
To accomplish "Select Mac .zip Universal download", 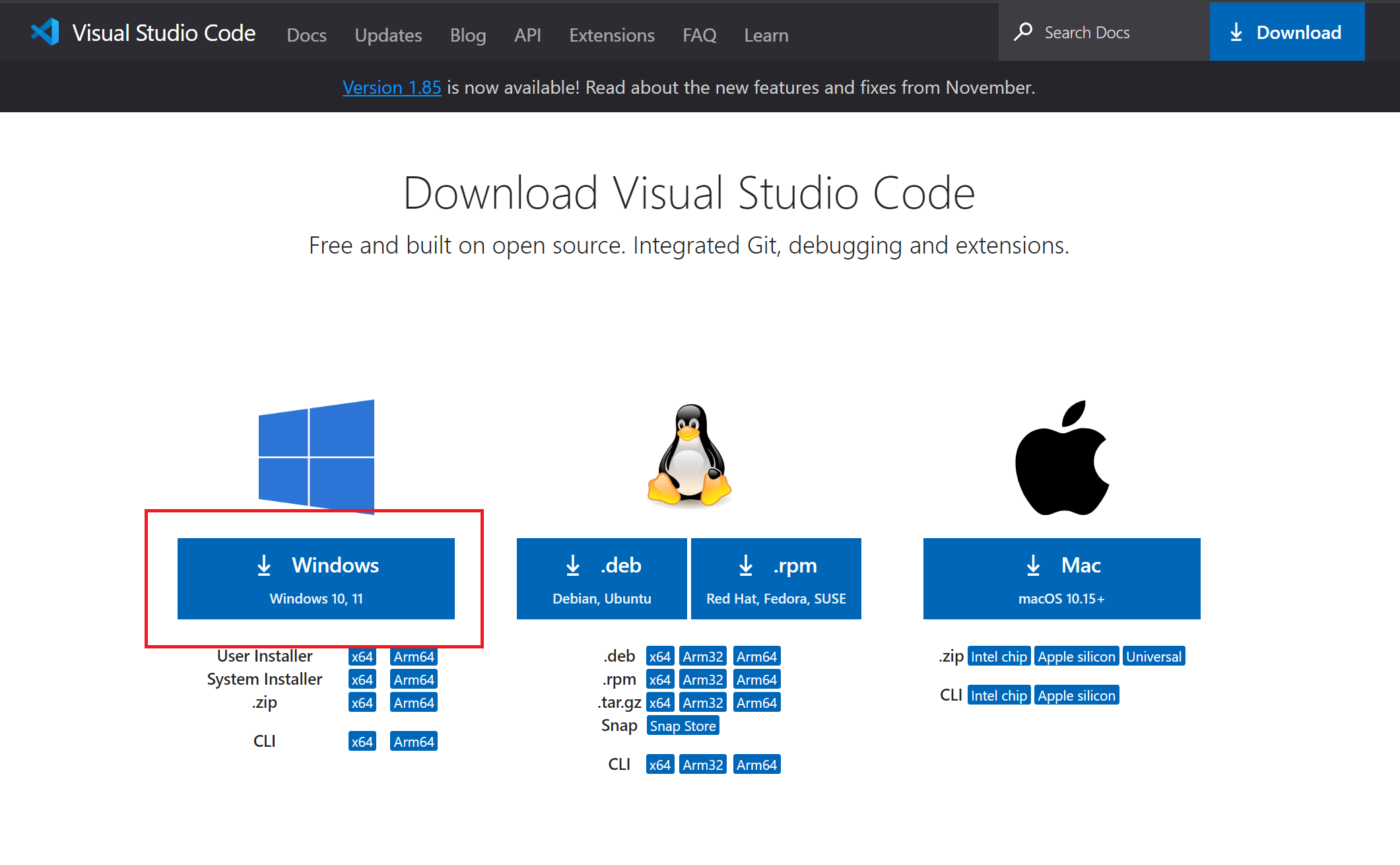I will coord(1153,656).
